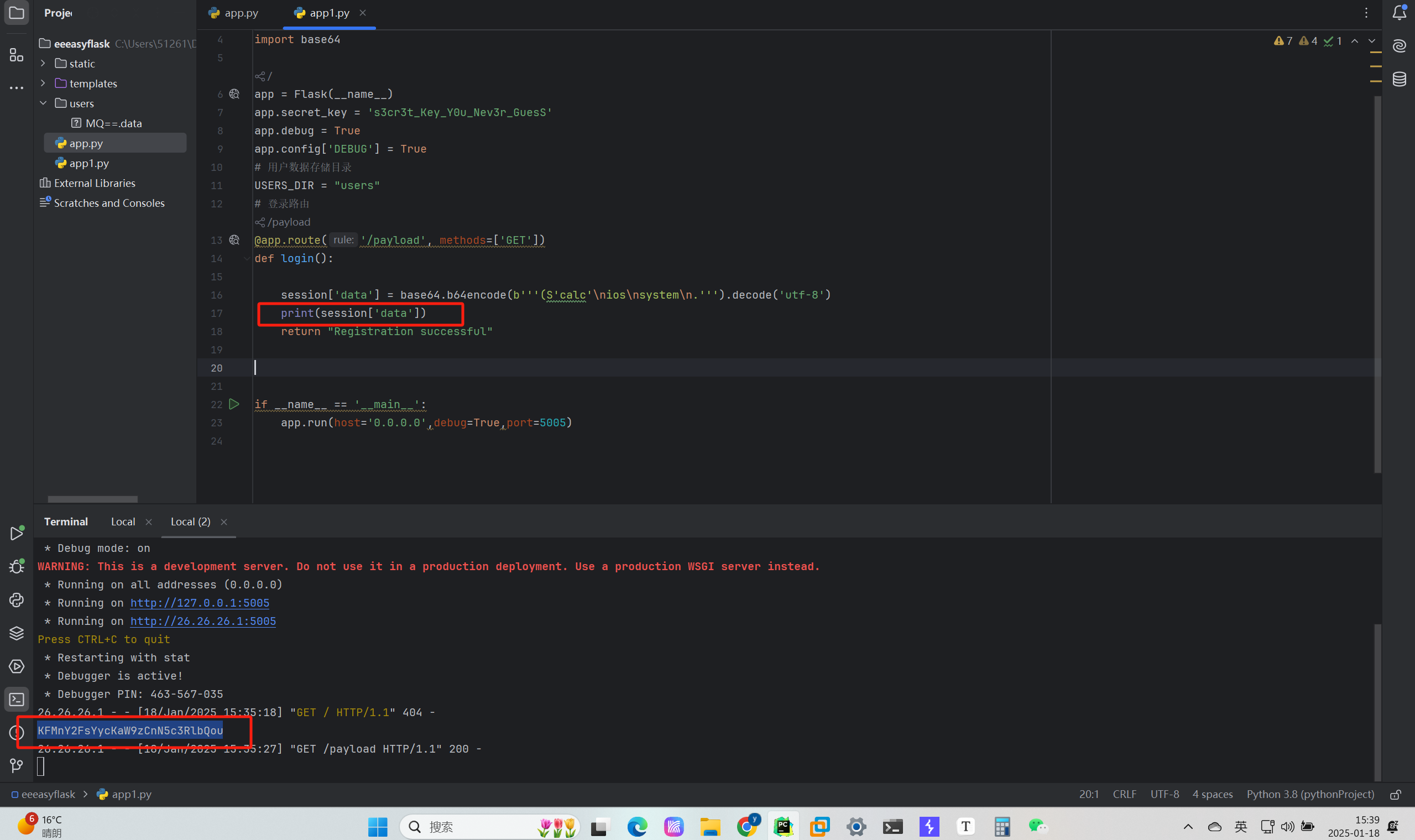Open the Python Packages layers icon
Image resolution: width=1415 pixels, height=840 pixels.
click(17, 633)
